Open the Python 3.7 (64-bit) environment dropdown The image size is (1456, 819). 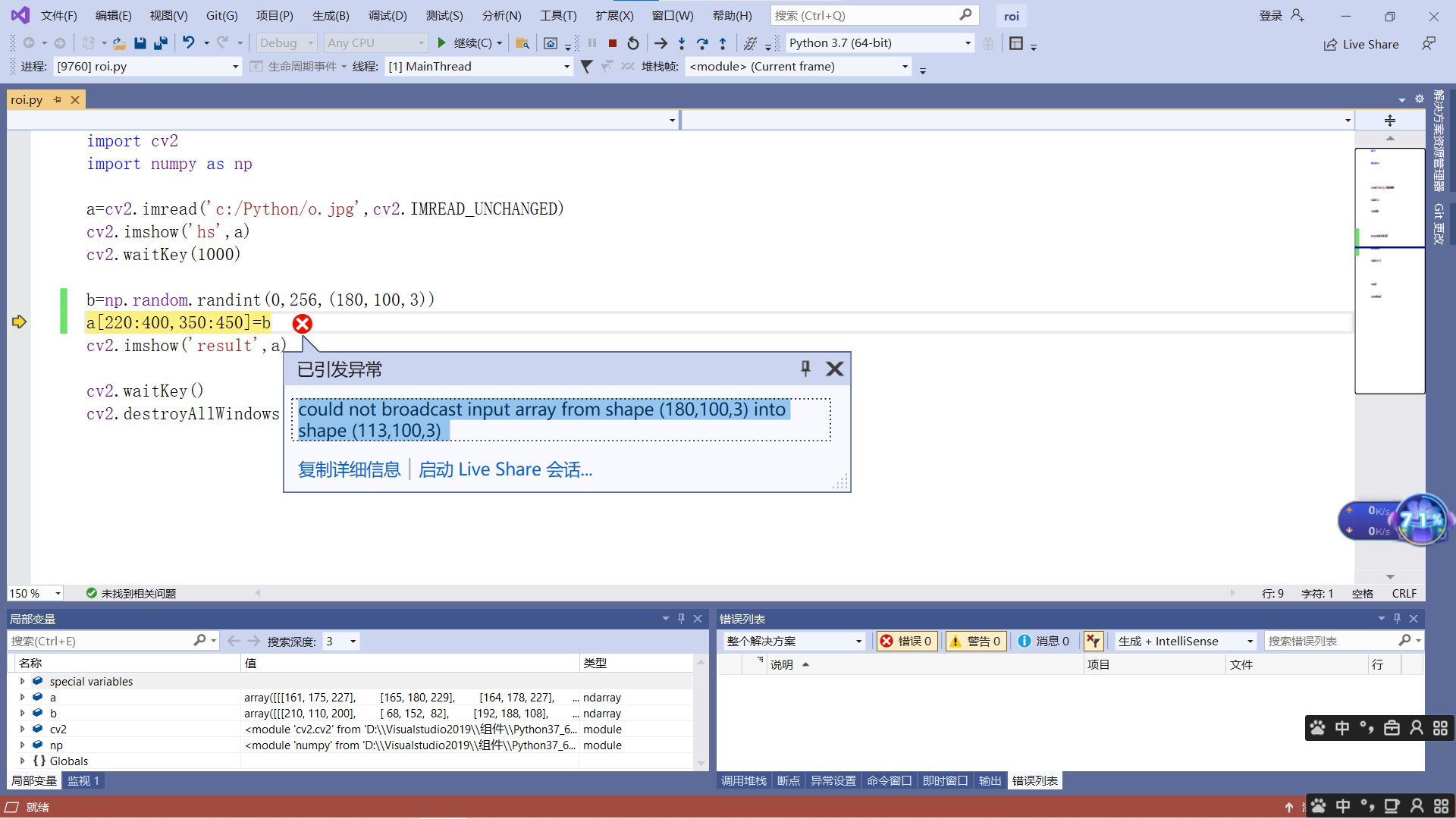(879, 43)
